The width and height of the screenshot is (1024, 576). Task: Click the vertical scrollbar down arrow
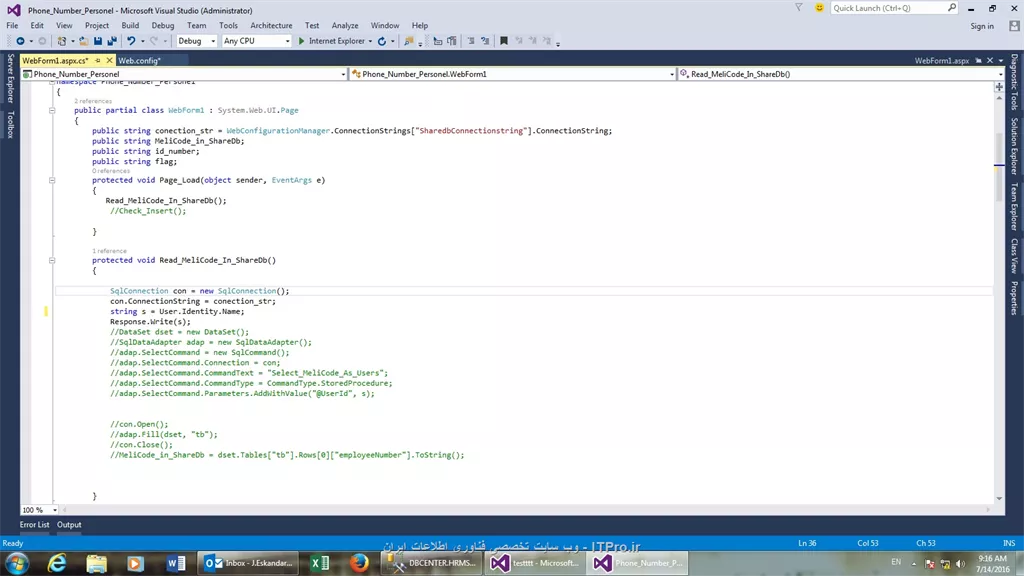pos(999,499)
